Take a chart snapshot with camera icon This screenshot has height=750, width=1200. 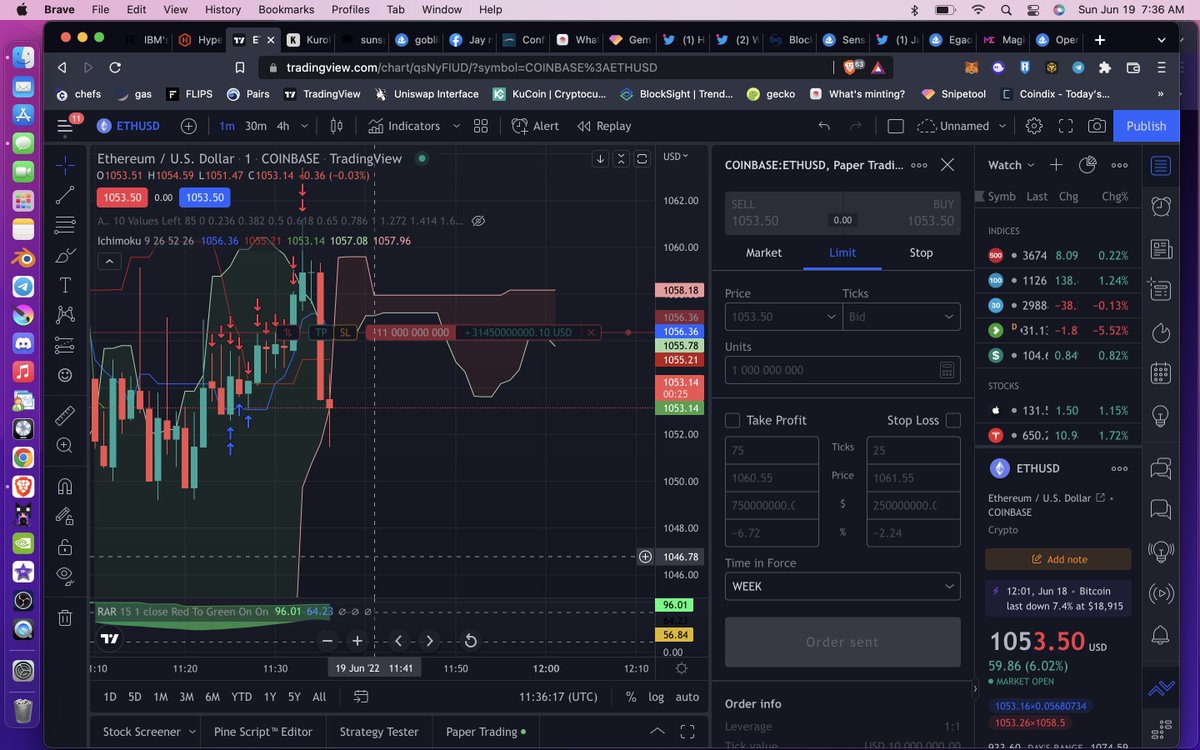1097,126
